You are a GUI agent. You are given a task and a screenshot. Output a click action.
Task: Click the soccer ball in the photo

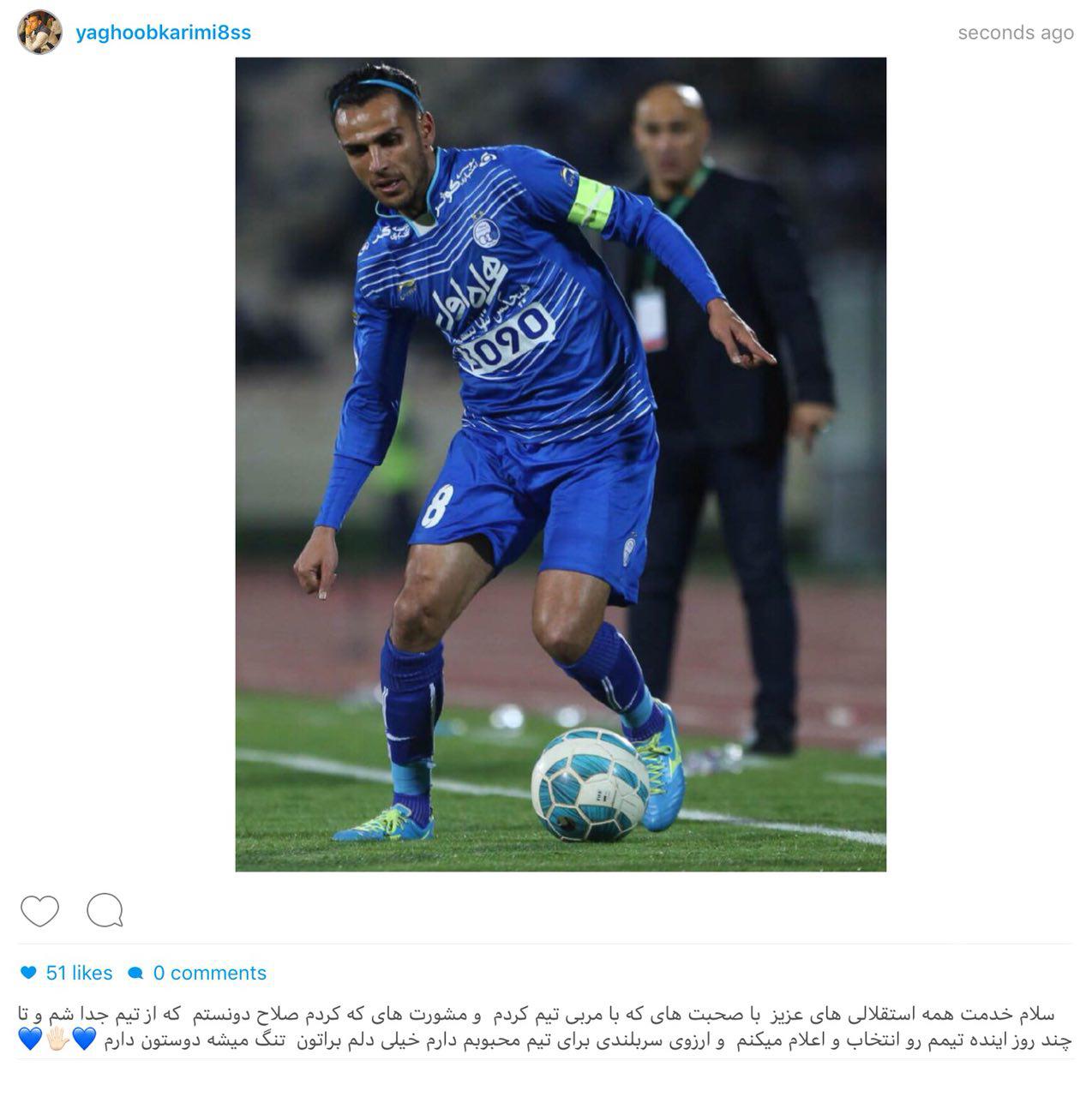pos(589,784)
